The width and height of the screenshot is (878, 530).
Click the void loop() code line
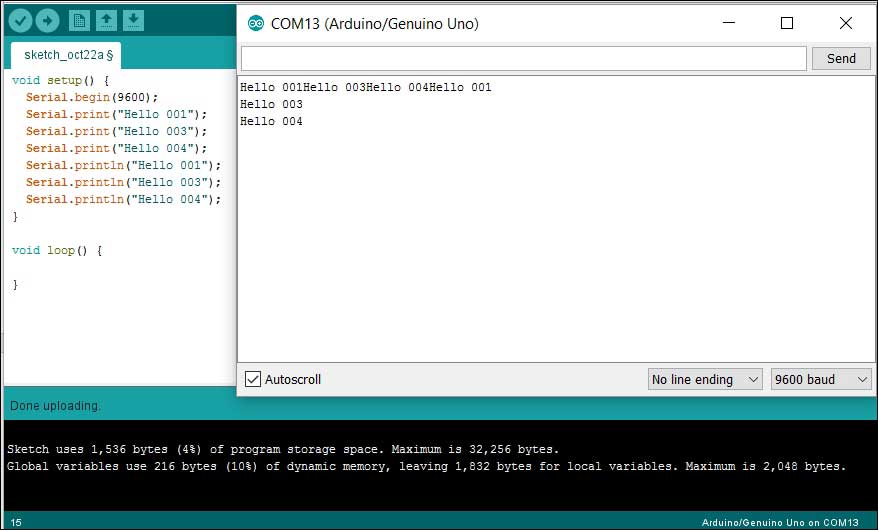pyautogui.click(x=57, y=250)
